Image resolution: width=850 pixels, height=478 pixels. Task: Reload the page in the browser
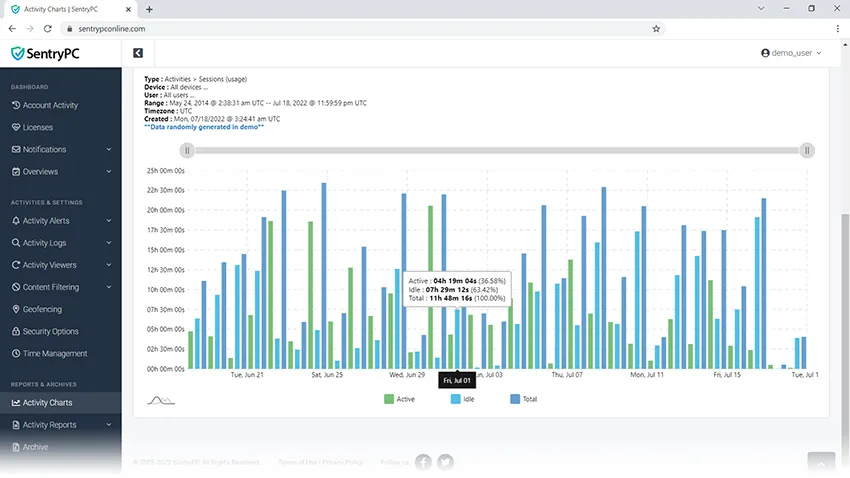point(48,29)
